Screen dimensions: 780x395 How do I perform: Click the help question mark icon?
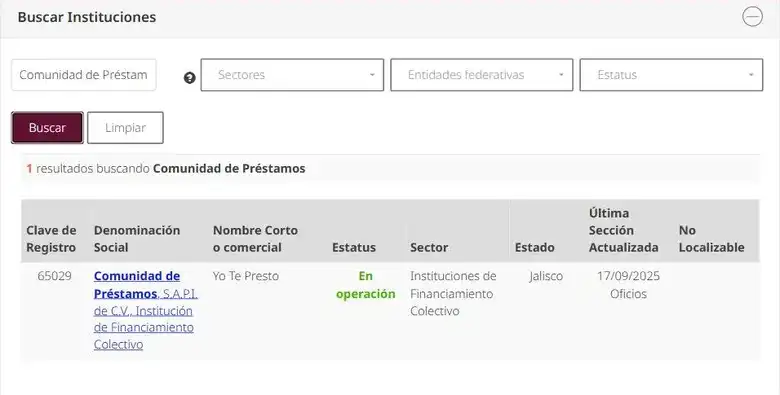click(190, 78)
